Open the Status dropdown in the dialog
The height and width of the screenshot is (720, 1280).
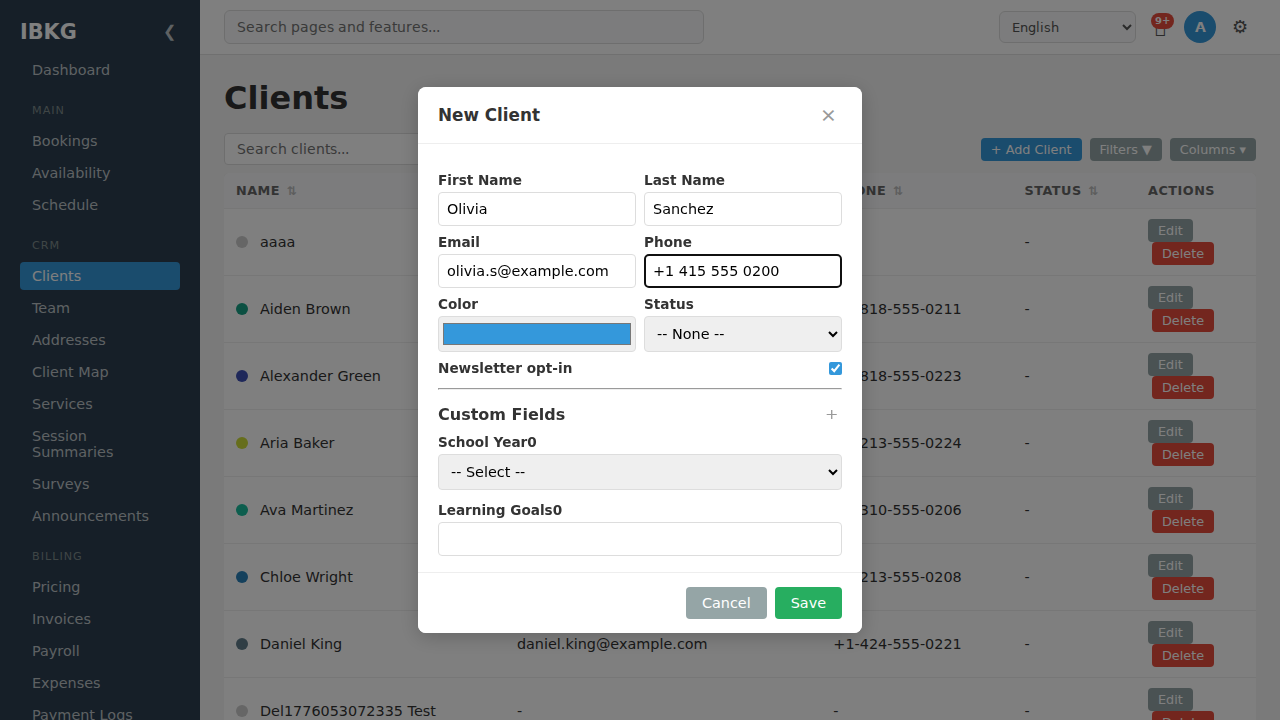pos(743,334)
